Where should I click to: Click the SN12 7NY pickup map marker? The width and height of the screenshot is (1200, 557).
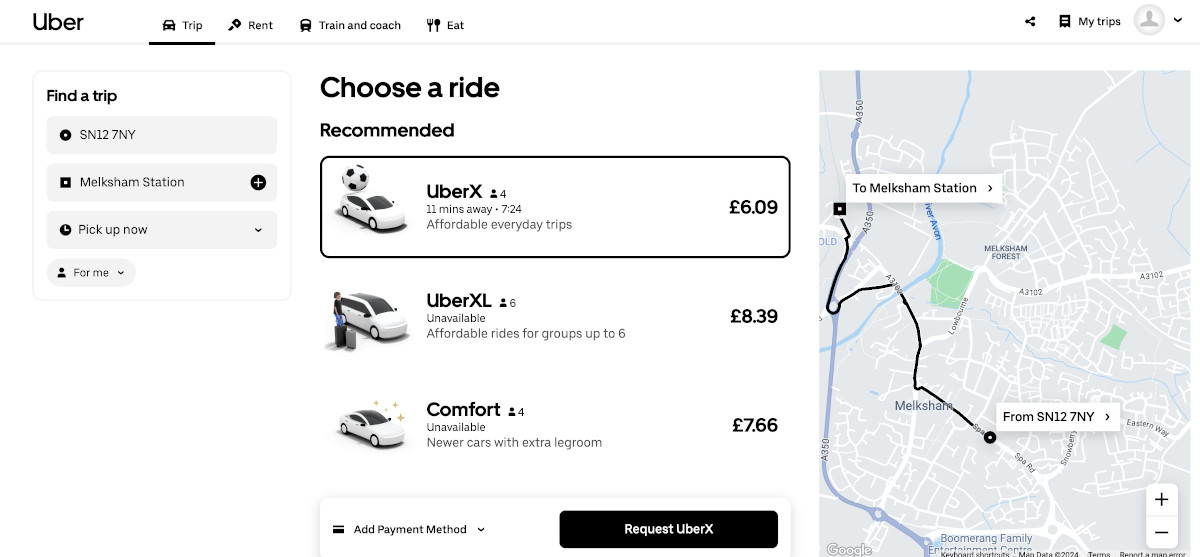tap(989, 437)
